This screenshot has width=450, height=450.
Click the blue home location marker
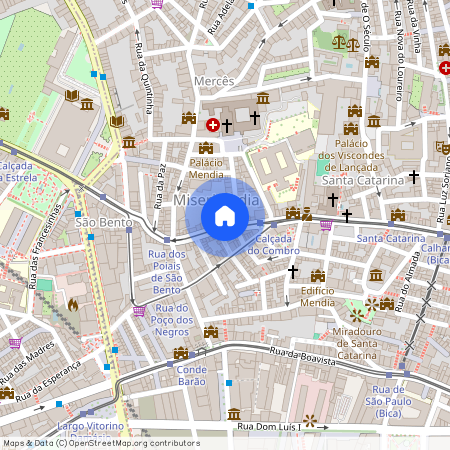coord(225,217)
